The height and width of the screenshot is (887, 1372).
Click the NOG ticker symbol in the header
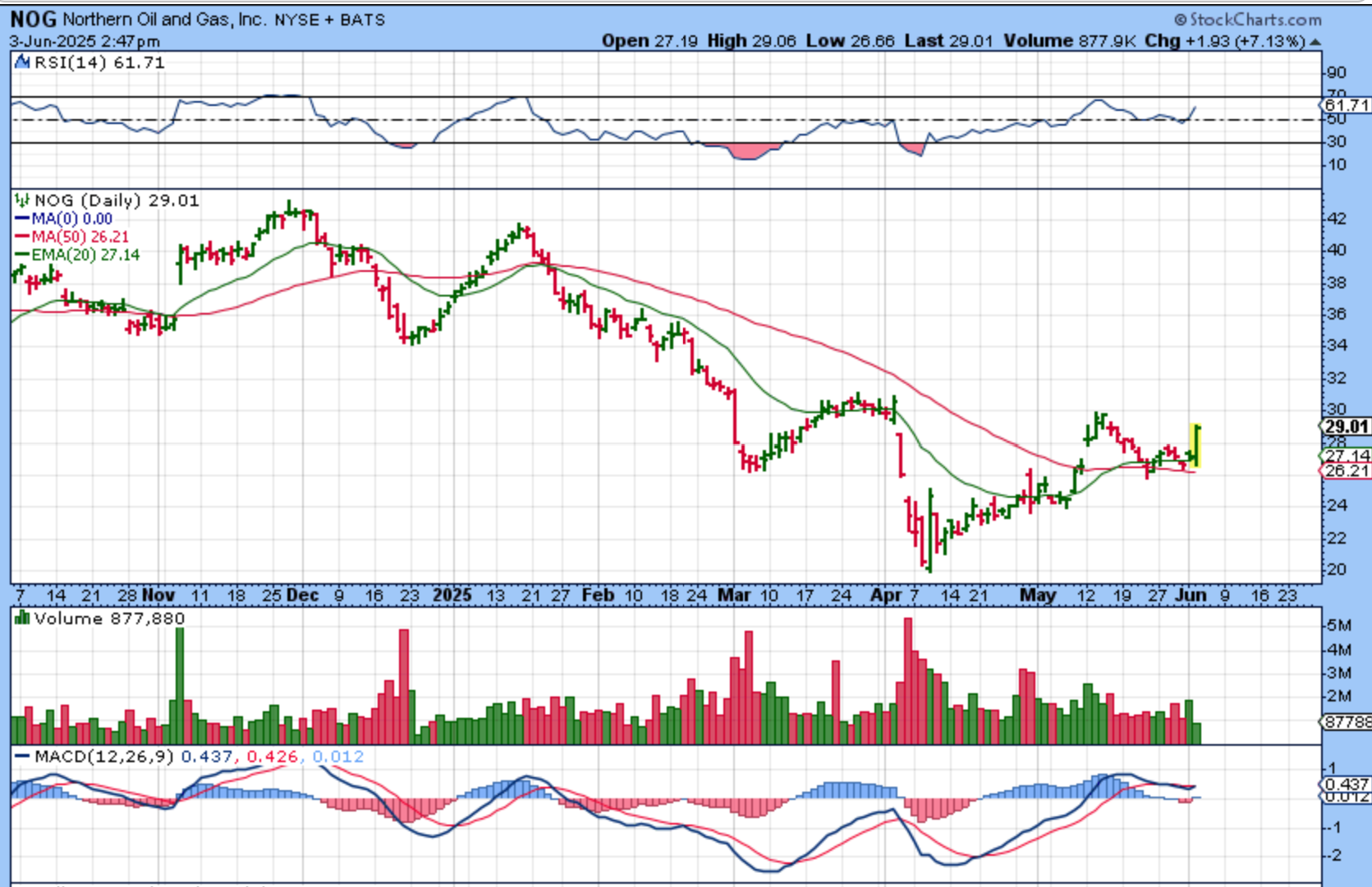[34, 19]
